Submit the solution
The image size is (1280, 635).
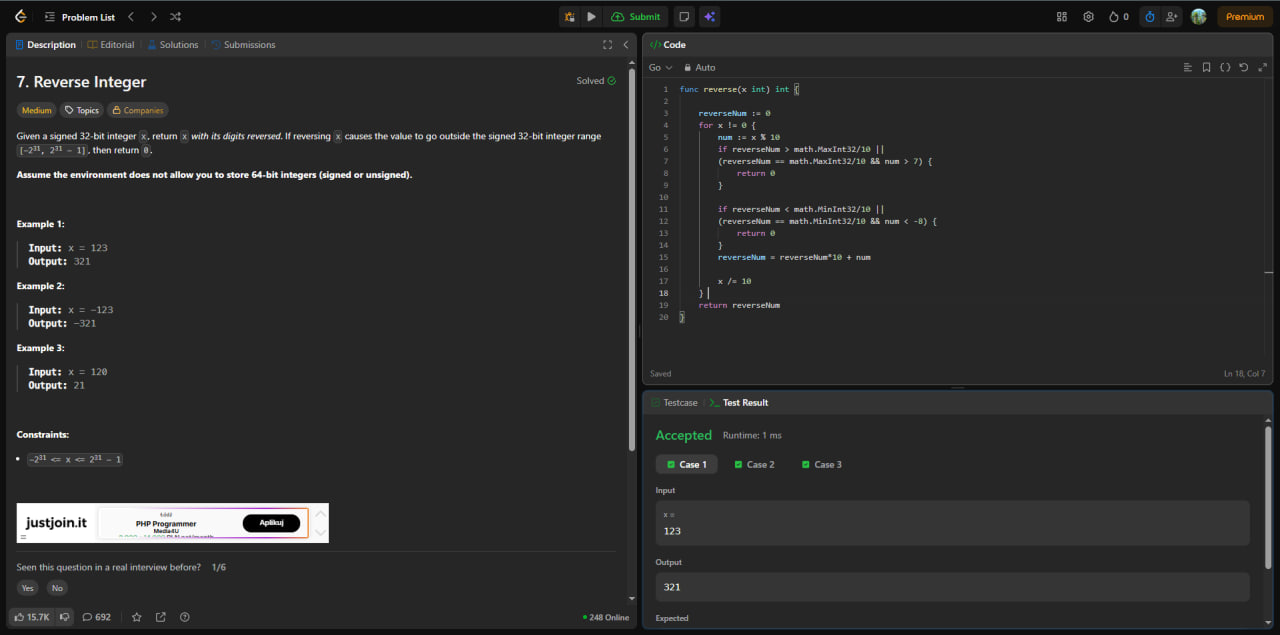pyautogui.click(x=636, y=17)
